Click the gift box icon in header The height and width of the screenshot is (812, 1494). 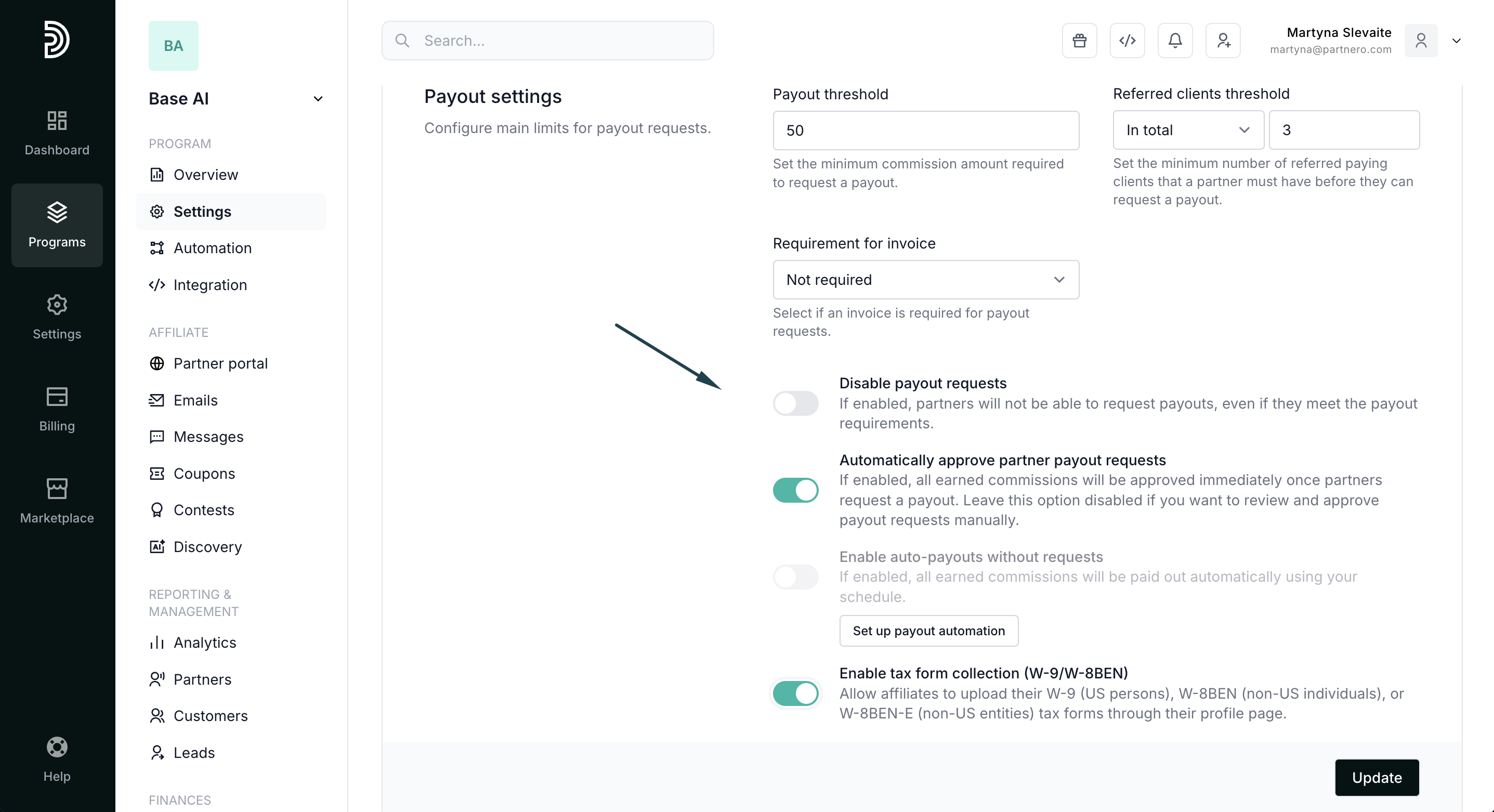coord(1079,41)
